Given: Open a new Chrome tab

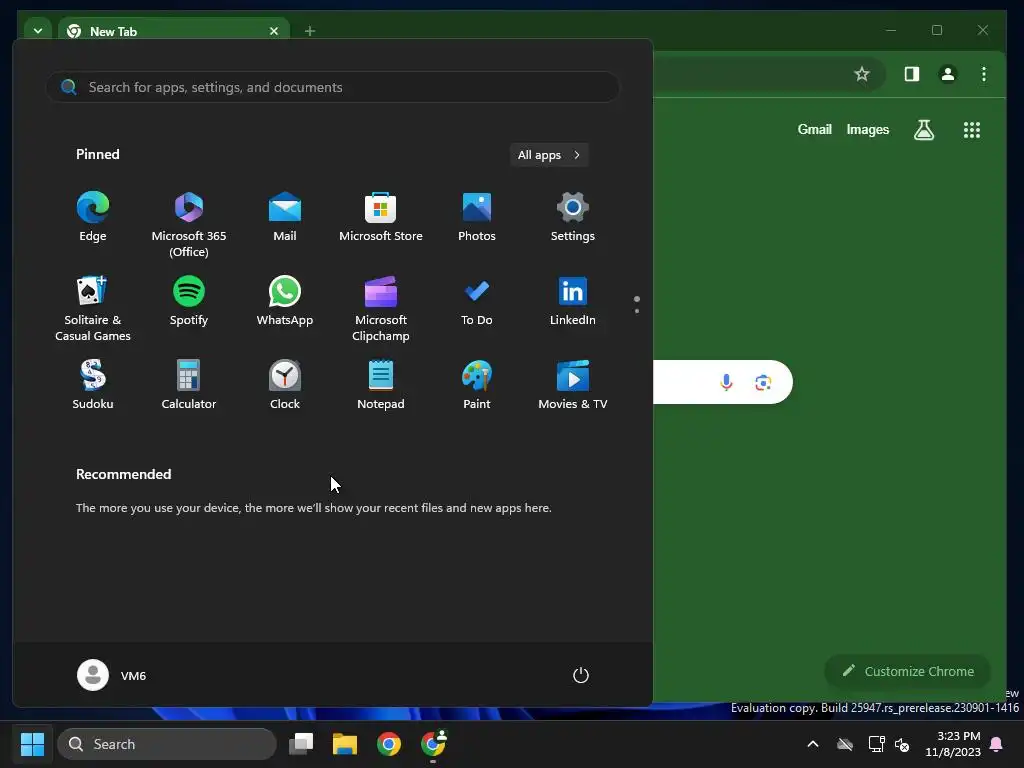Looking at the screenshot, I should (310, 31).
